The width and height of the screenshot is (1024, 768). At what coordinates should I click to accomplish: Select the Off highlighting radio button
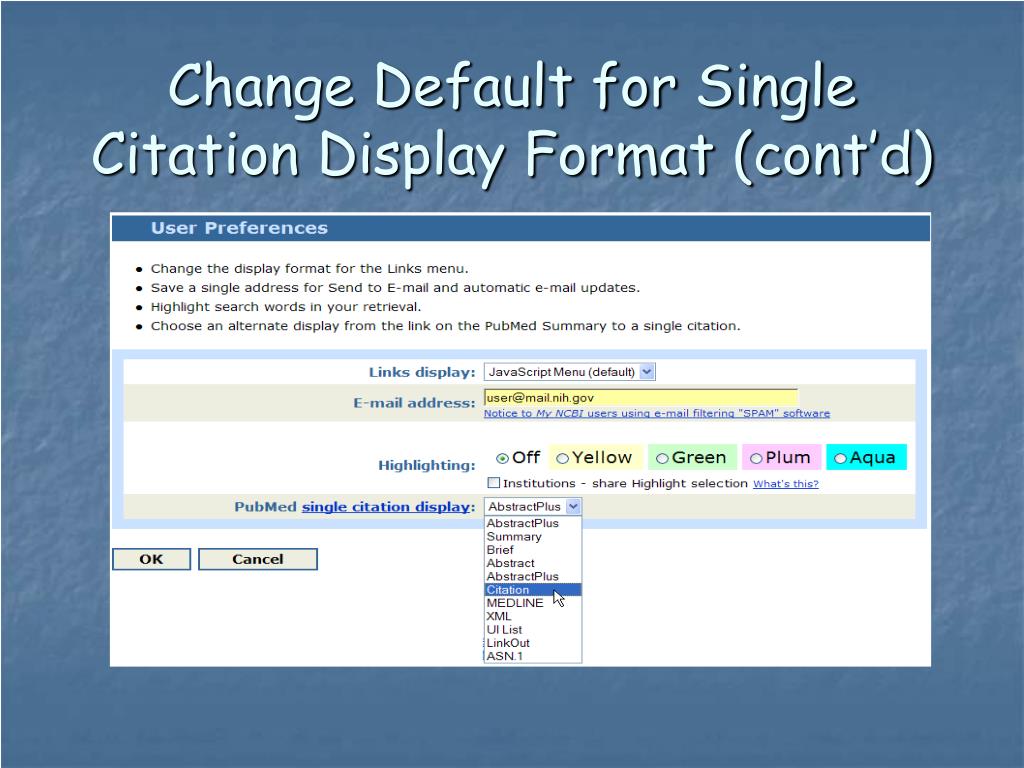(x=502, y=458)
